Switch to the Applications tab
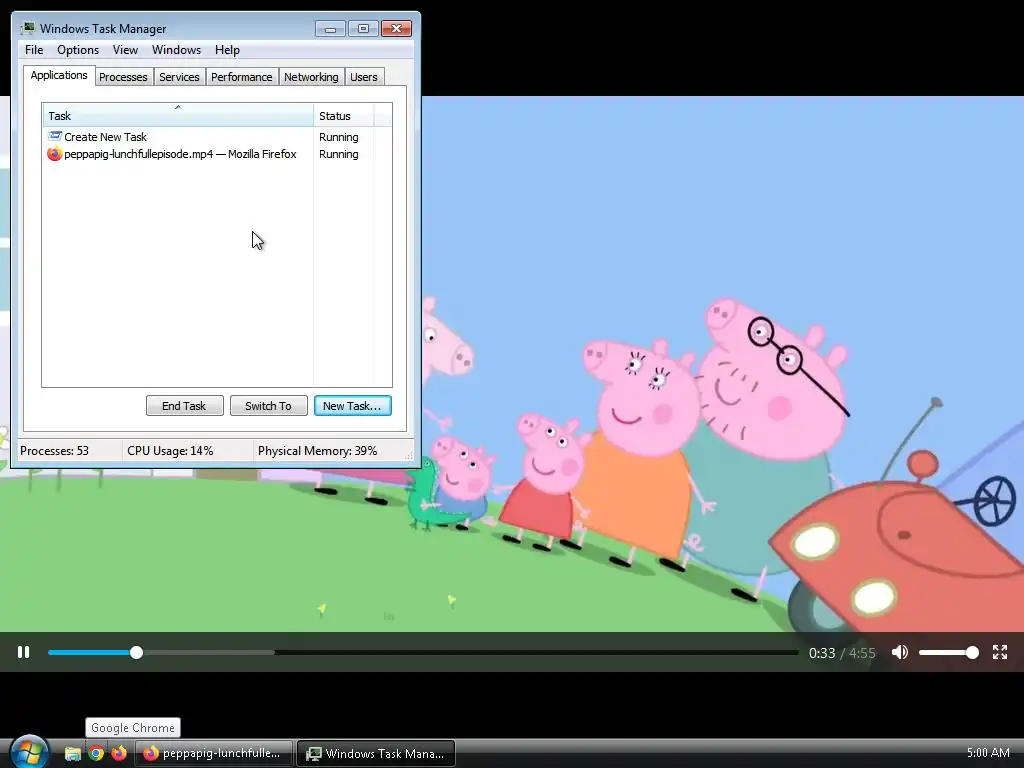The image size is (1024, 768). pyautogui.click(x=59, y=75)
